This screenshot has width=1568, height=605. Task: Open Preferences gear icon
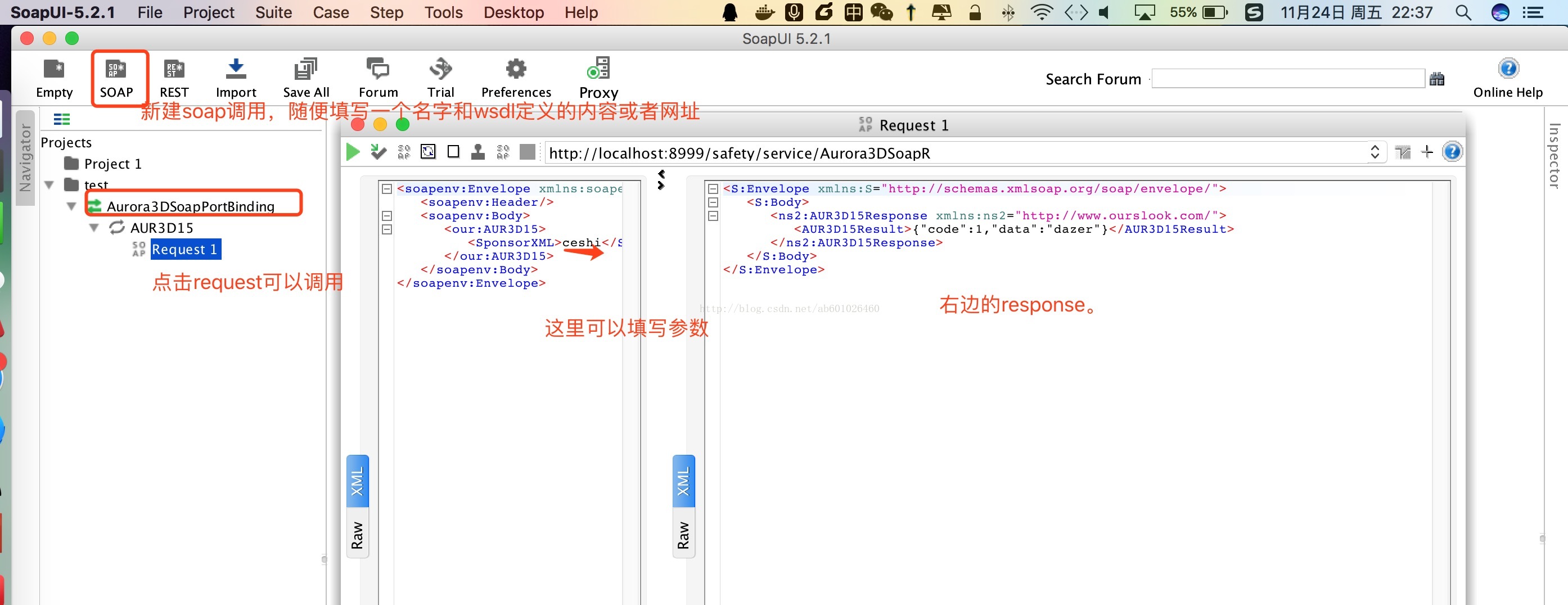pyautogui.click(x=516, y=78)
